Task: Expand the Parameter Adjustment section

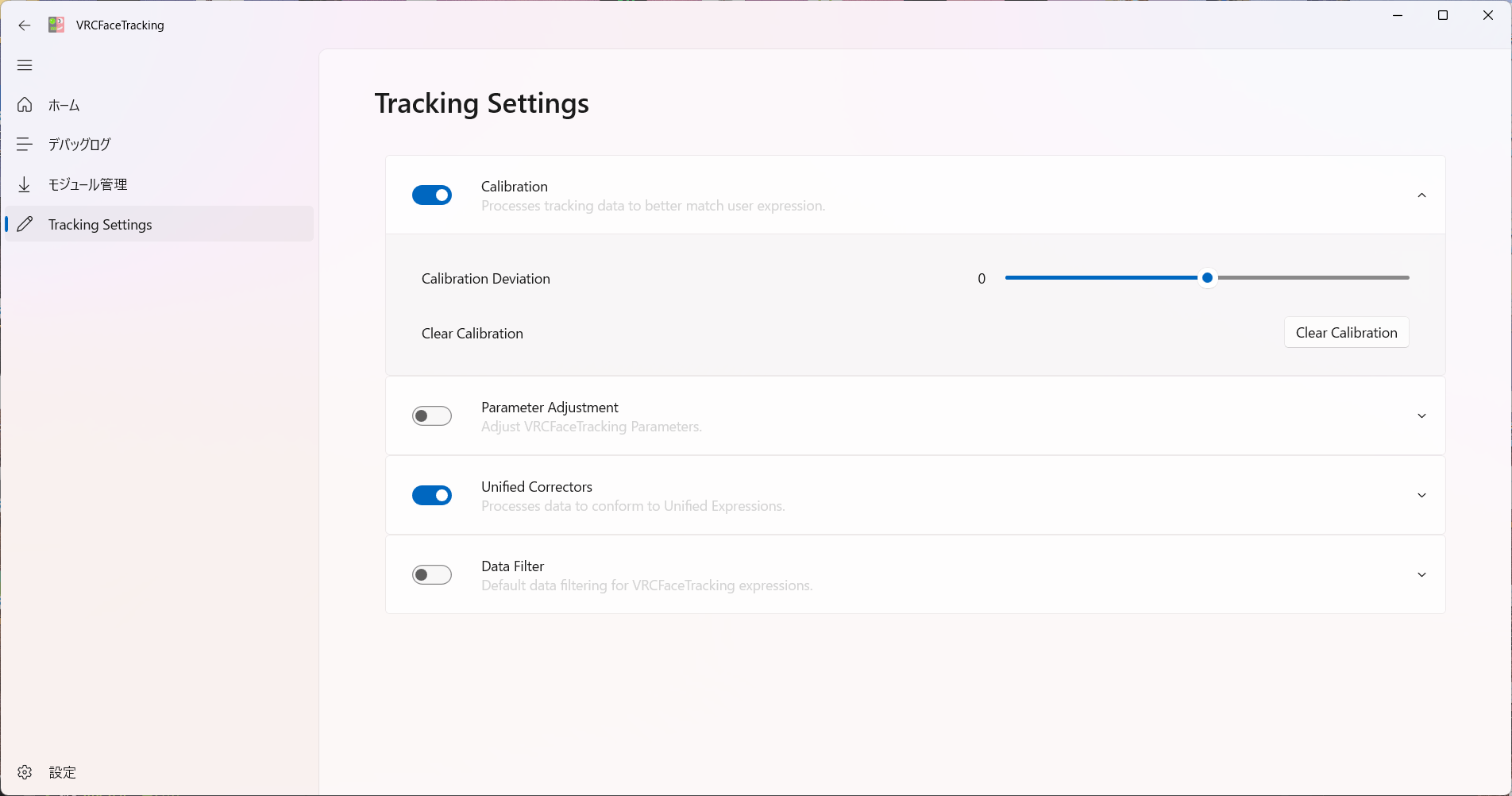Action: [x=1421, y=416]
